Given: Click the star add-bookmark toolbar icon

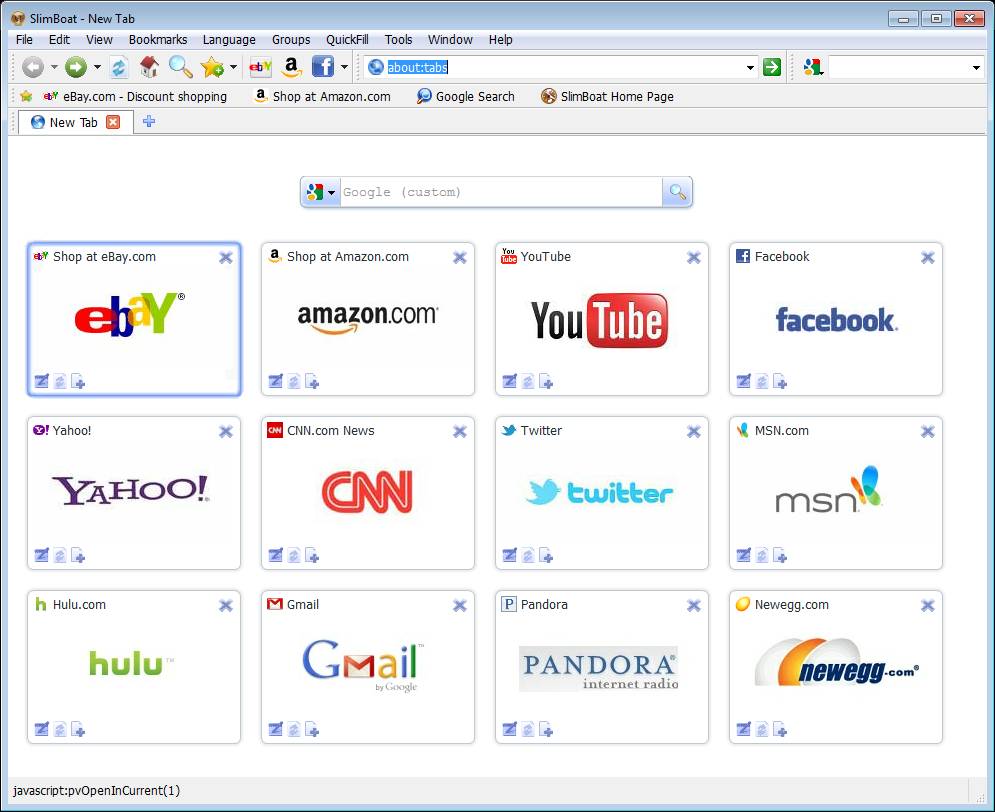Looking at the screenshot, I should click(x=213, y=67).
